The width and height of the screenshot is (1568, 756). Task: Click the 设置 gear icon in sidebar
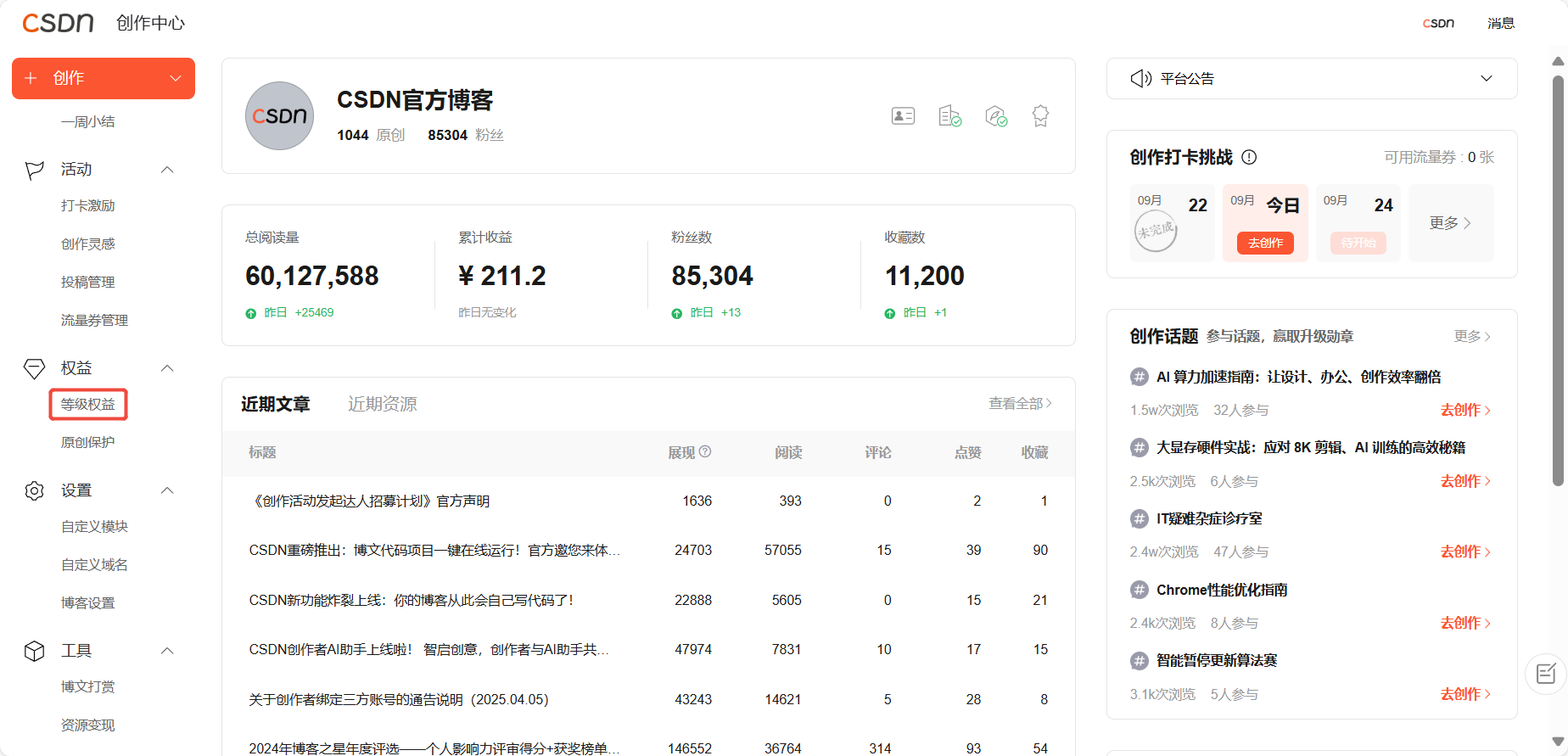coord(34,490)
